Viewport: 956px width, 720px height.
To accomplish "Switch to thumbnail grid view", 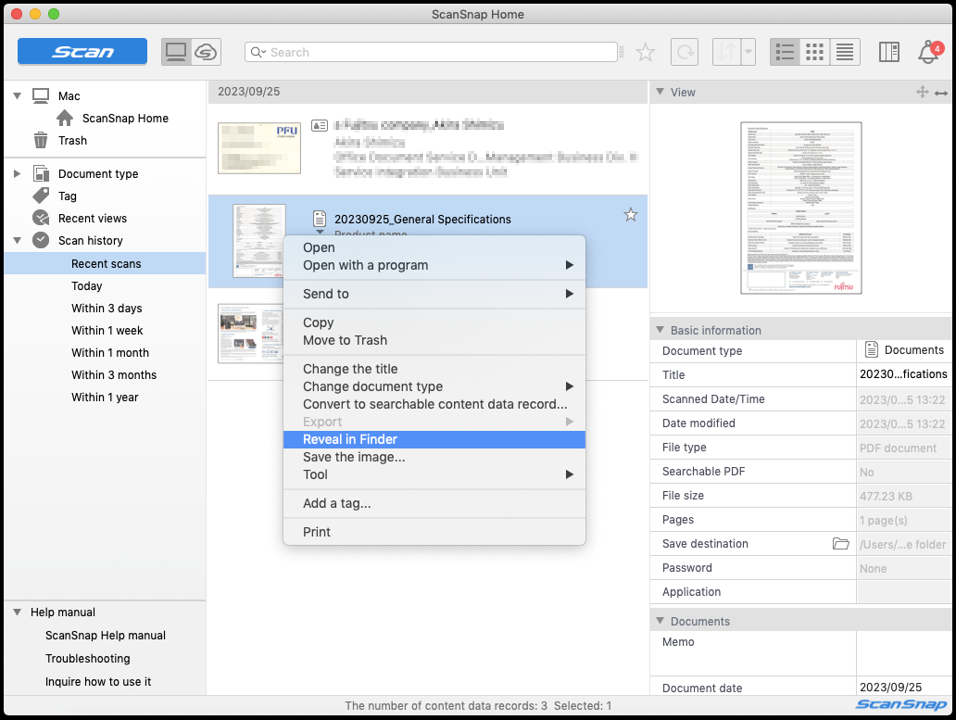I will pyautogui.click(x=815, y=52).
